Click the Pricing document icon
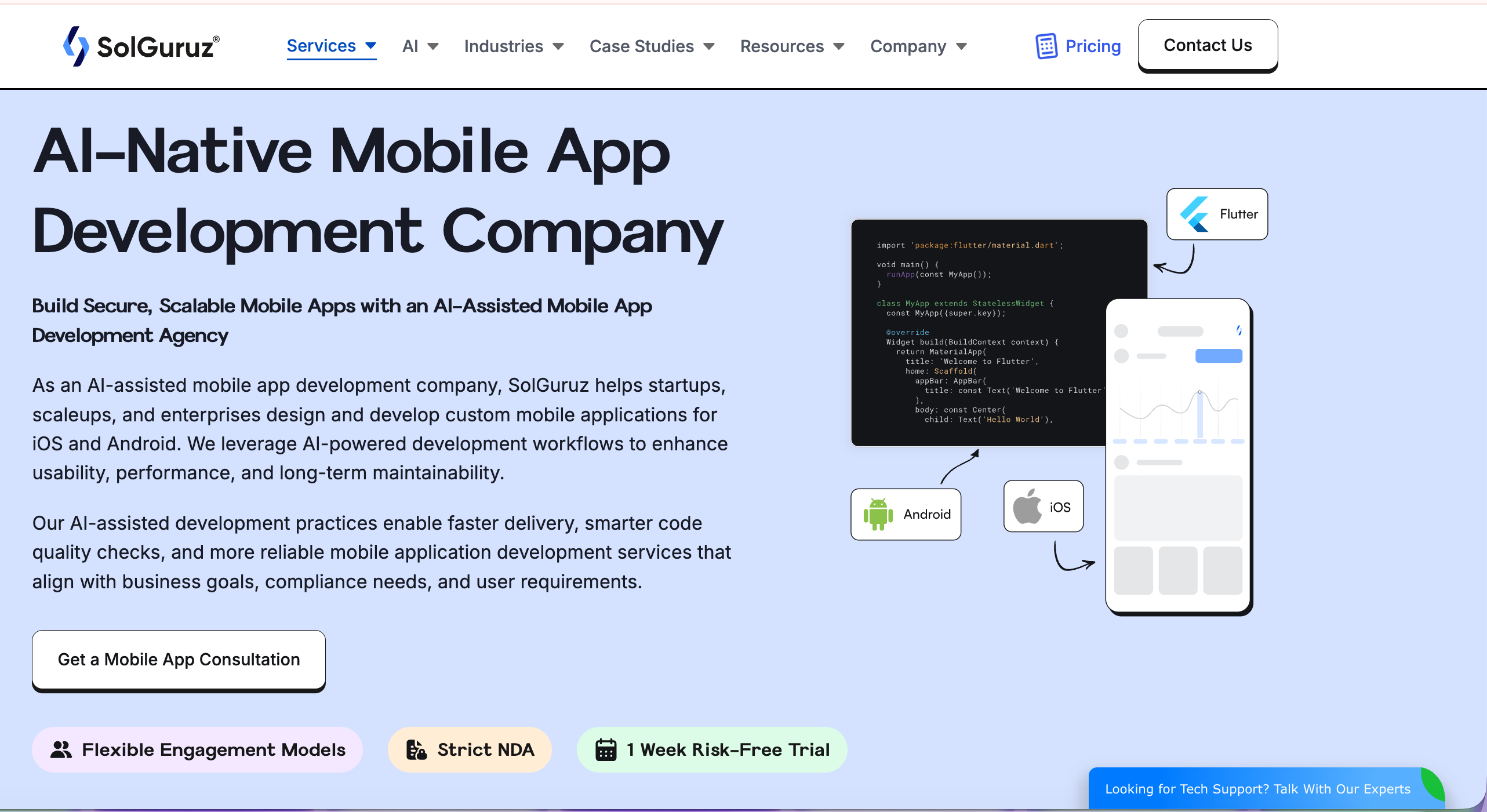This screenshot has width=1487, height=812. tap(1046, 46)
